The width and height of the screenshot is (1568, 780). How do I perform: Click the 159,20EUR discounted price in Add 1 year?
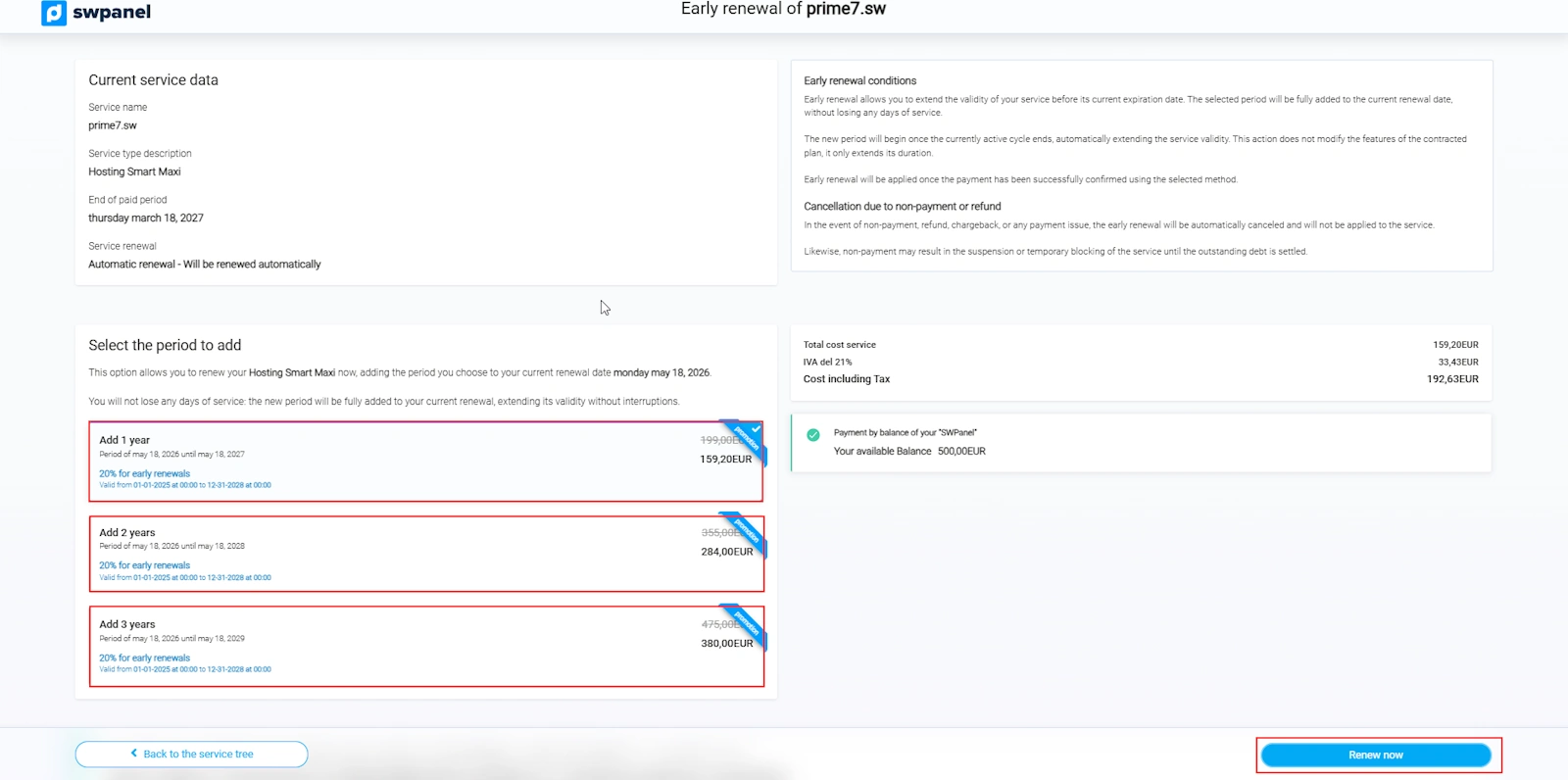tap(725, 460)
